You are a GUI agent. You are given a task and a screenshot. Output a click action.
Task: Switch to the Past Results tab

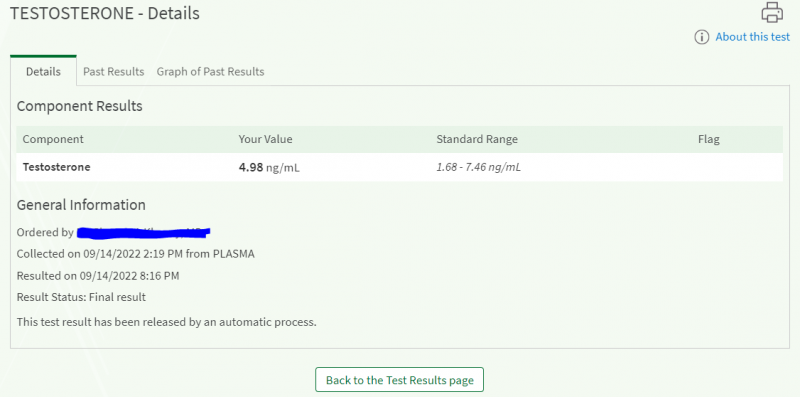pyautogui.click(x=114, y=71)
